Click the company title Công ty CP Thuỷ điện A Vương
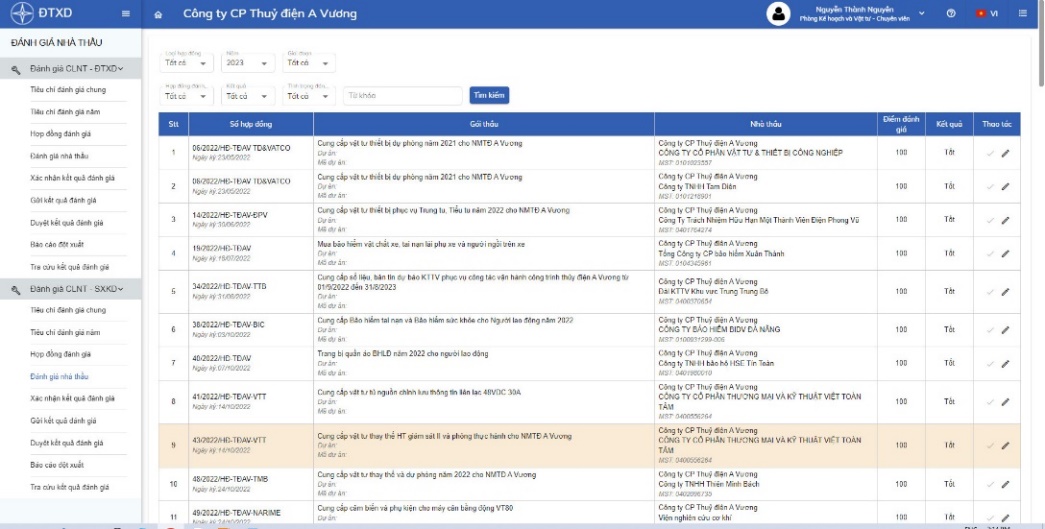Image resolution: width=1045 pixels, height=529 pixels. click(270, 14)
